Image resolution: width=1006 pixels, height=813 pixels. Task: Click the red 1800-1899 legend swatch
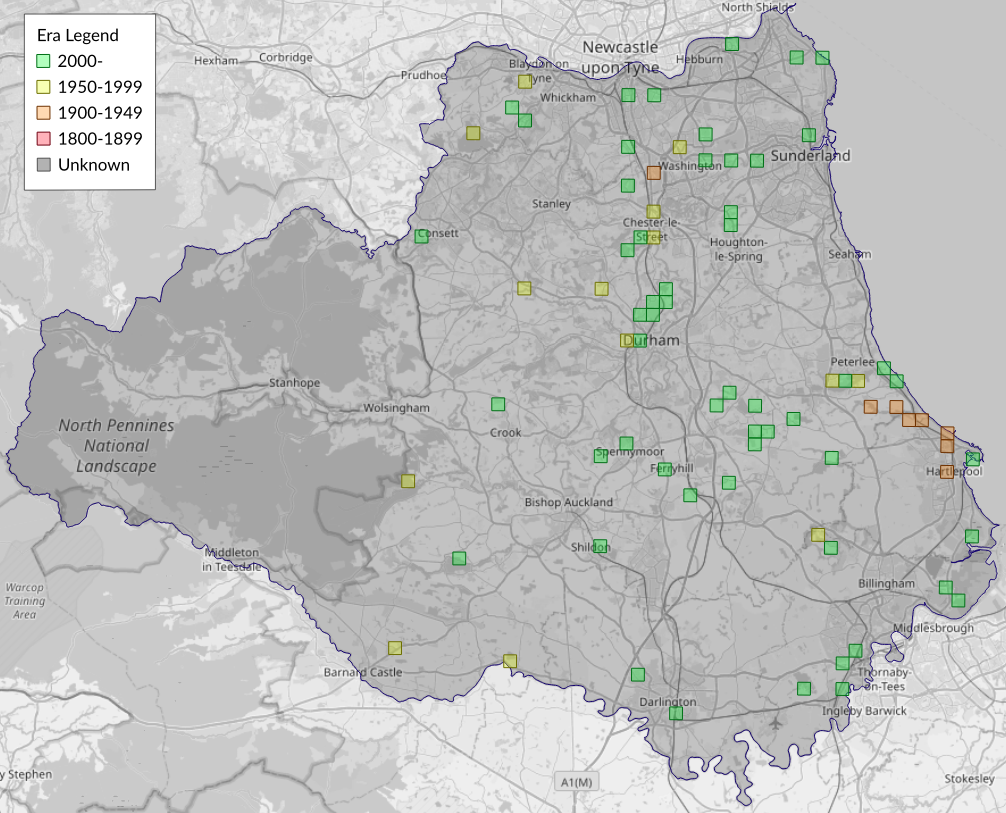[x=43, y=139]
